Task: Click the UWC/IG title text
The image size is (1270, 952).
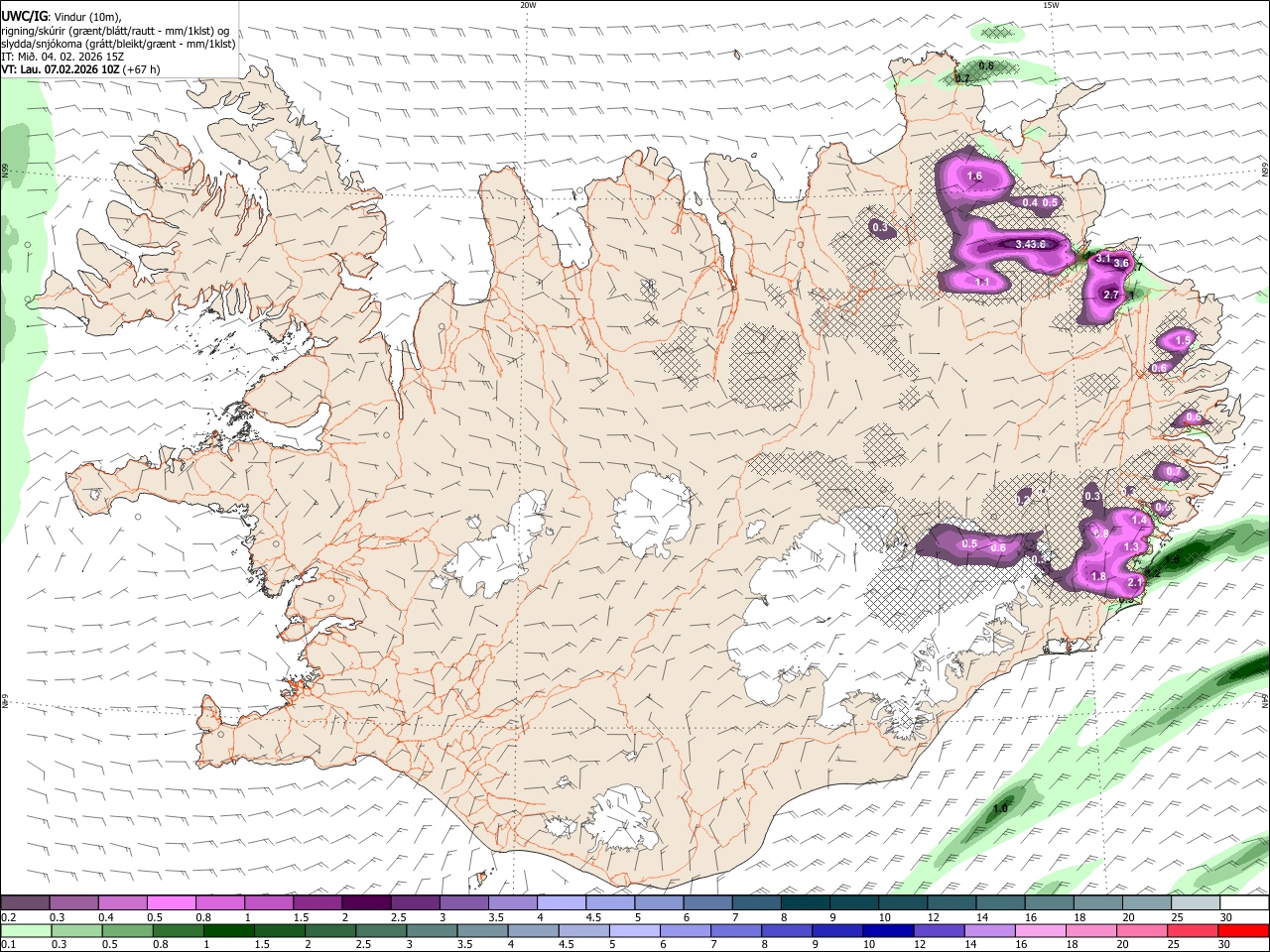Action: pyautogui.click(x=24, y=16)
